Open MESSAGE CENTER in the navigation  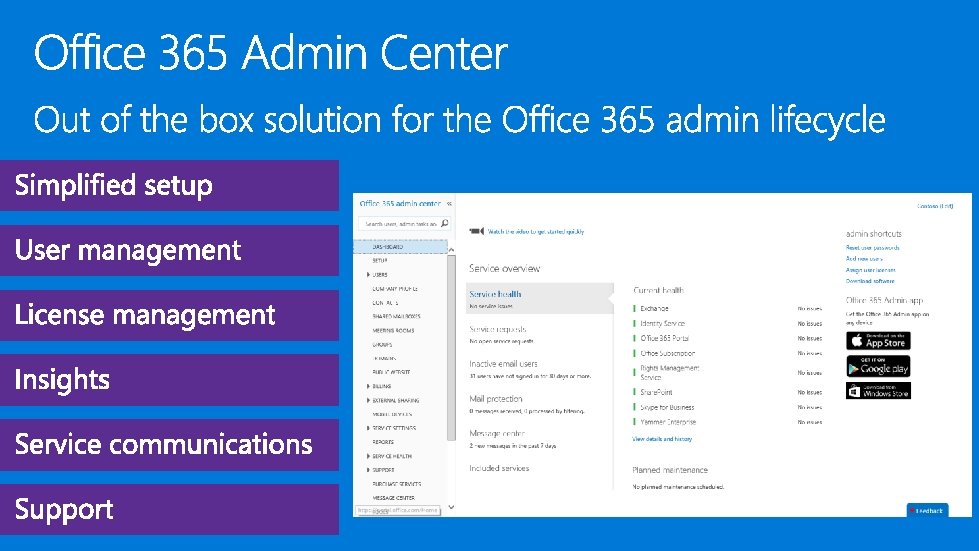[393, 498]
